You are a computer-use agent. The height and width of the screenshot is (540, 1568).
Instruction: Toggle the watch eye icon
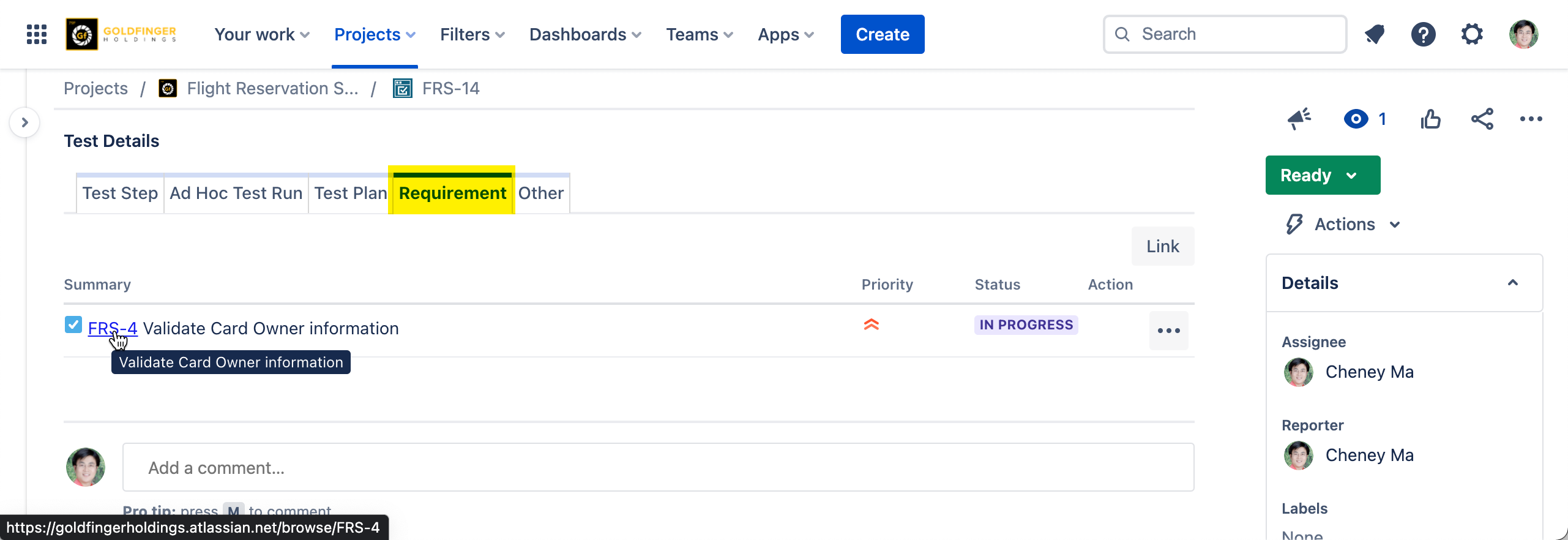click(1356, 119)
